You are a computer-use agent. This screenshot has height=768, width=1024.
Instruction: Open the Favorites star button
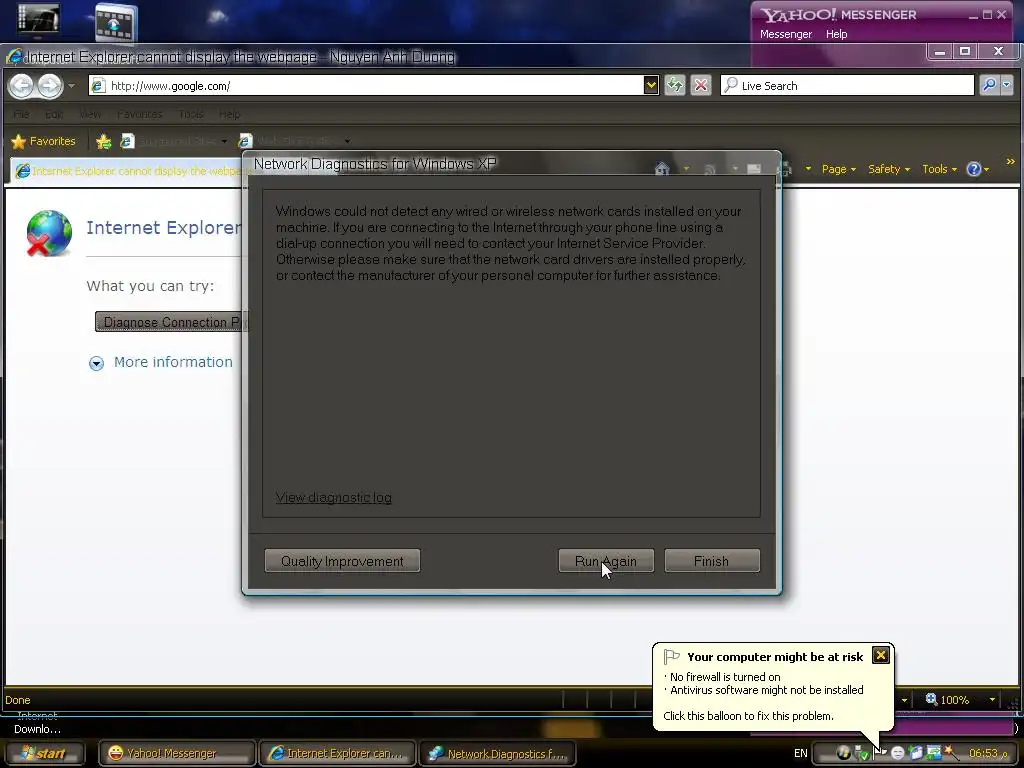click(x=44, y=141)
